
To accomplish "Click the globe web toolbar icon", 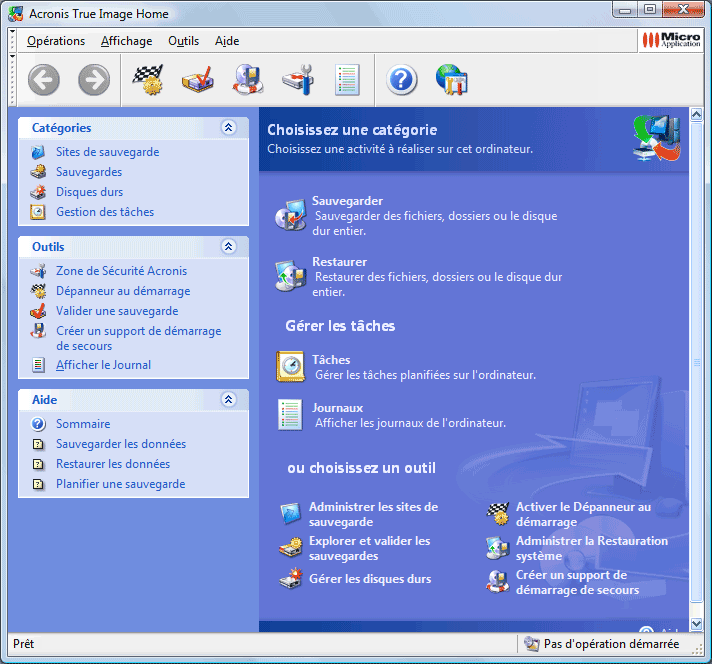I will (452, 79).
